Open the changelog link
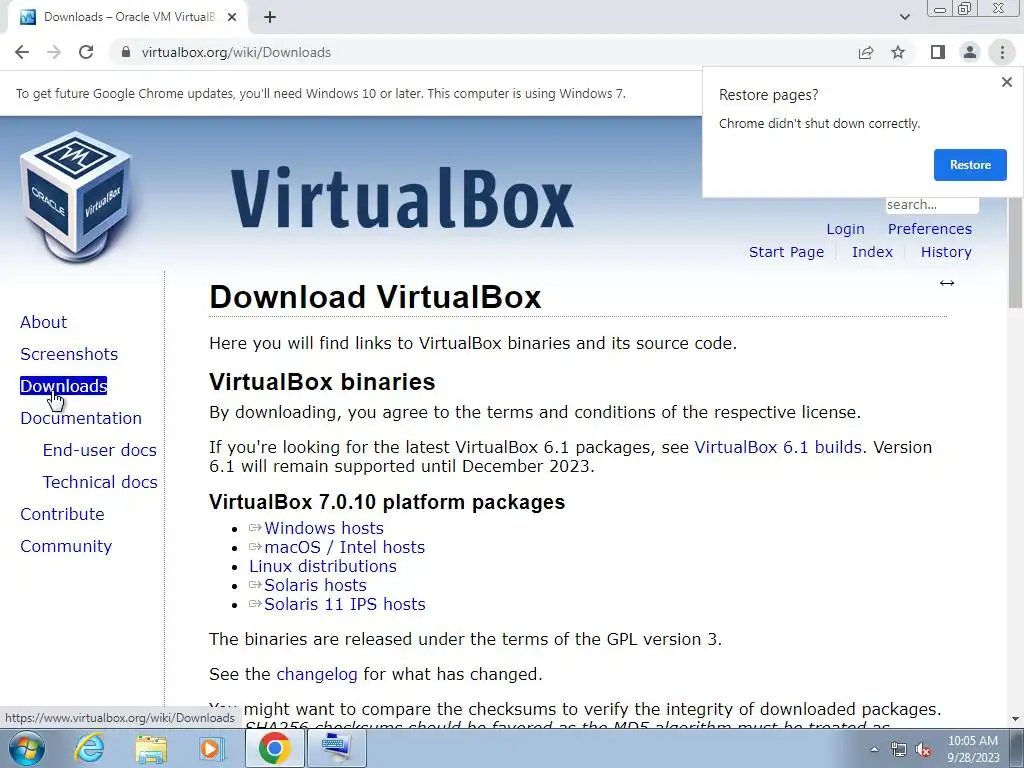Viewport: 1024px width, 768px height. click(x=317, y=674)
